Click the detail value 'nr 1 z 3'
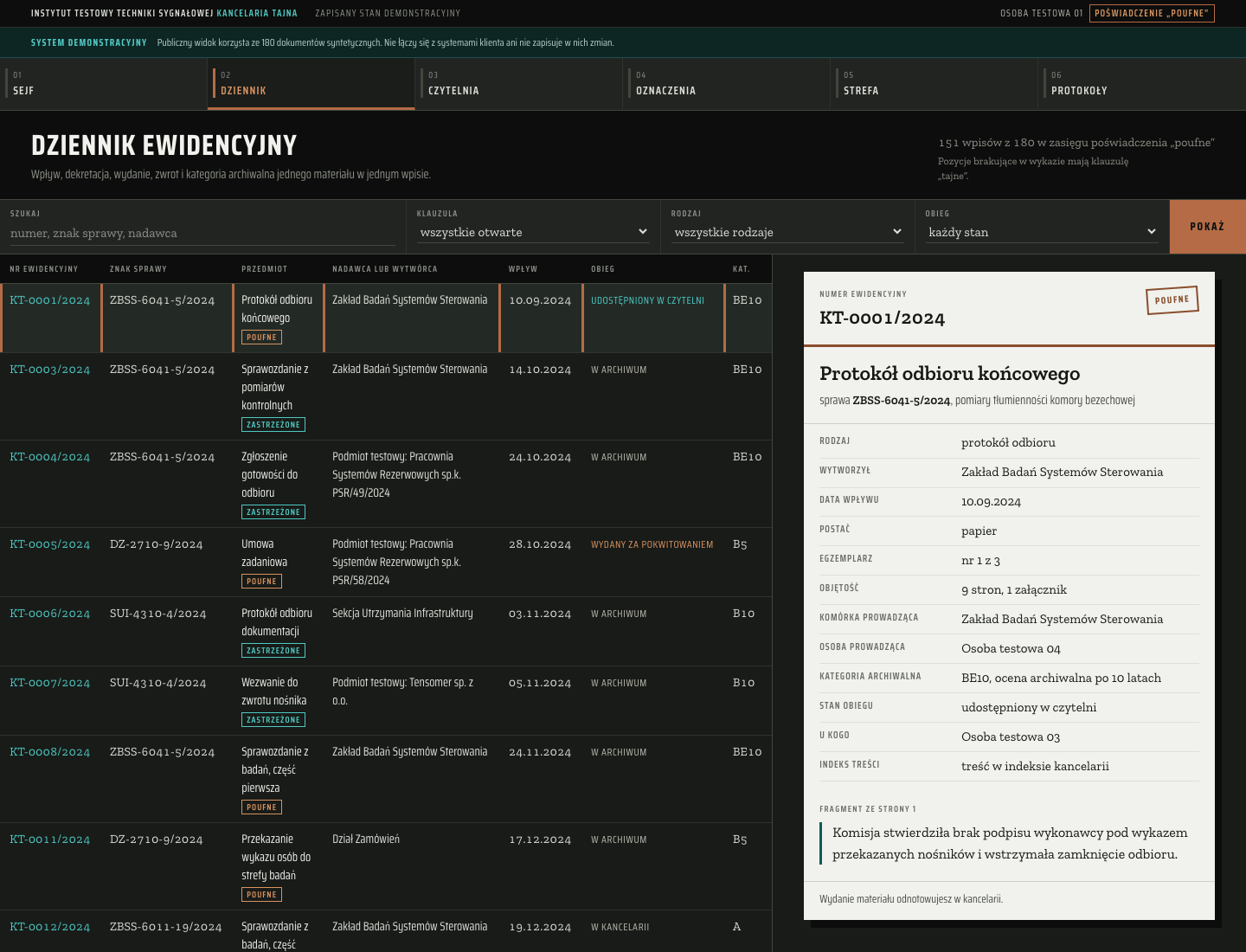The width and height of the screenshot is (1246, 952). pyautogui.click(x=980, y=561)
